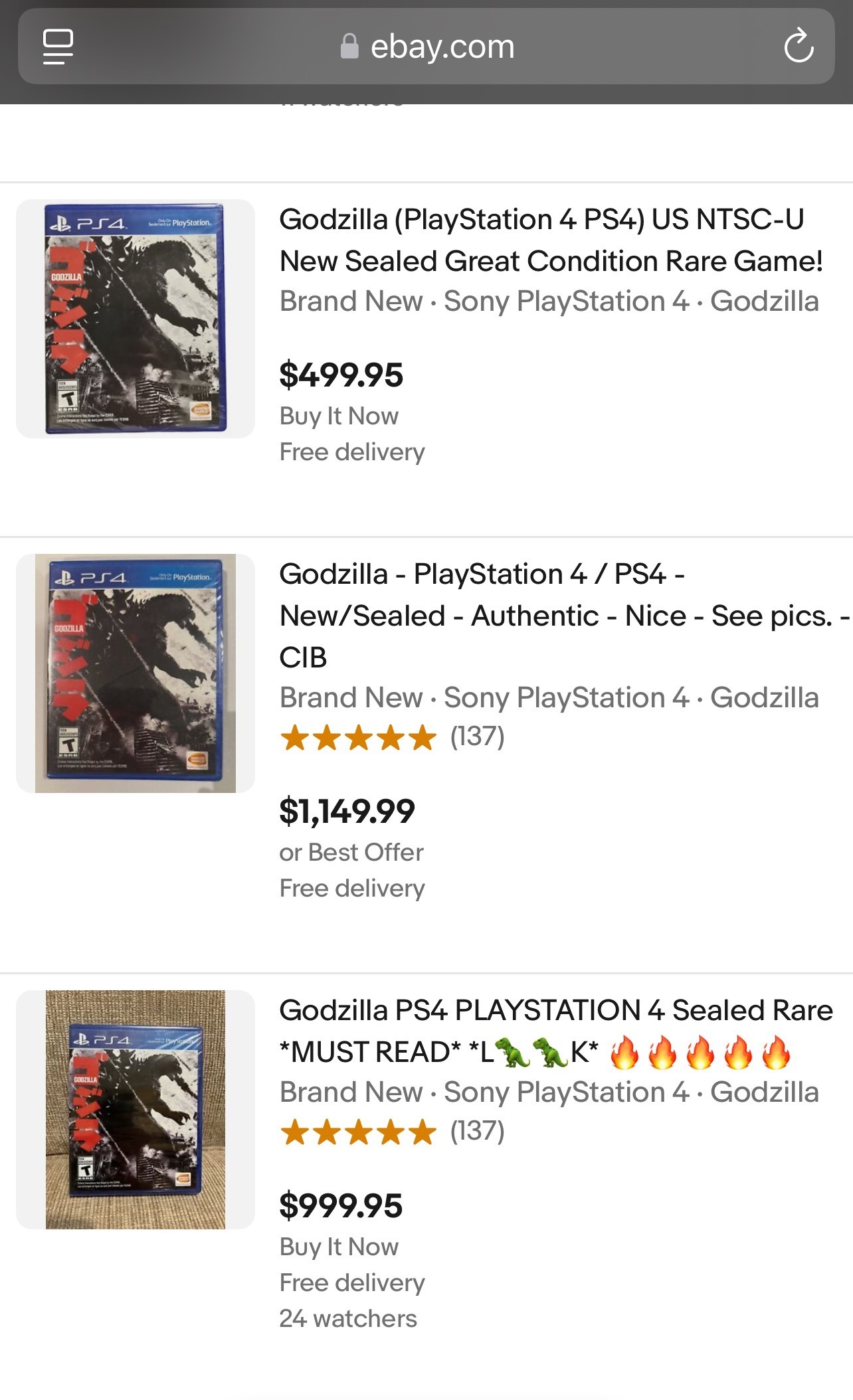This screenshot has height=1400, width=853.
Task: Reload the eBay page
Action: tap(799, 46)
